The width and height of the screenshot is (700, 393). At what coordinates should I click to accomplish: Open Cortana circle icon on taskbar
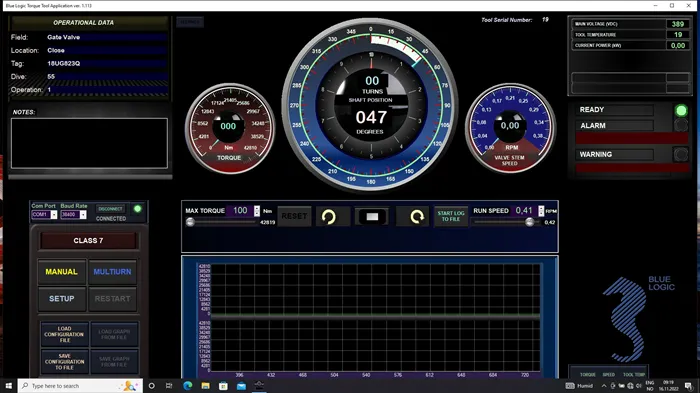[151, 385]
